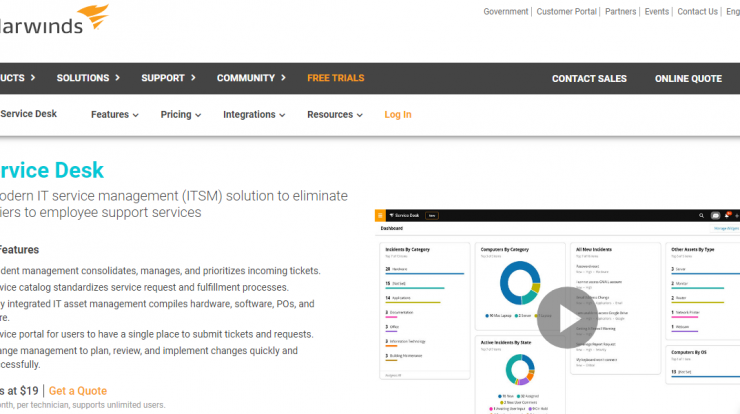Expand the Support menu
Image resolution: width=740 pixels, height=414 pixels.
coord(168,78)
